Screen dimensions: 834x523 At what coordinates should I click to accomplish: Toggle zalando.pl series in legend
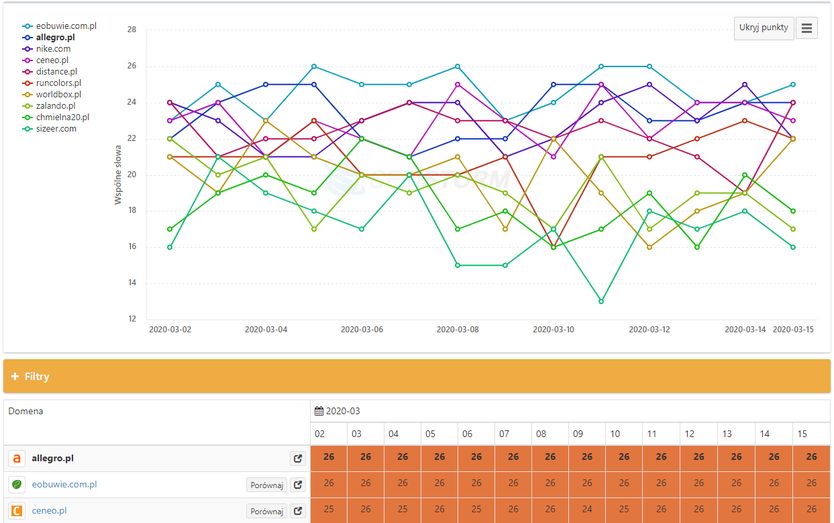tap(49, 106)
